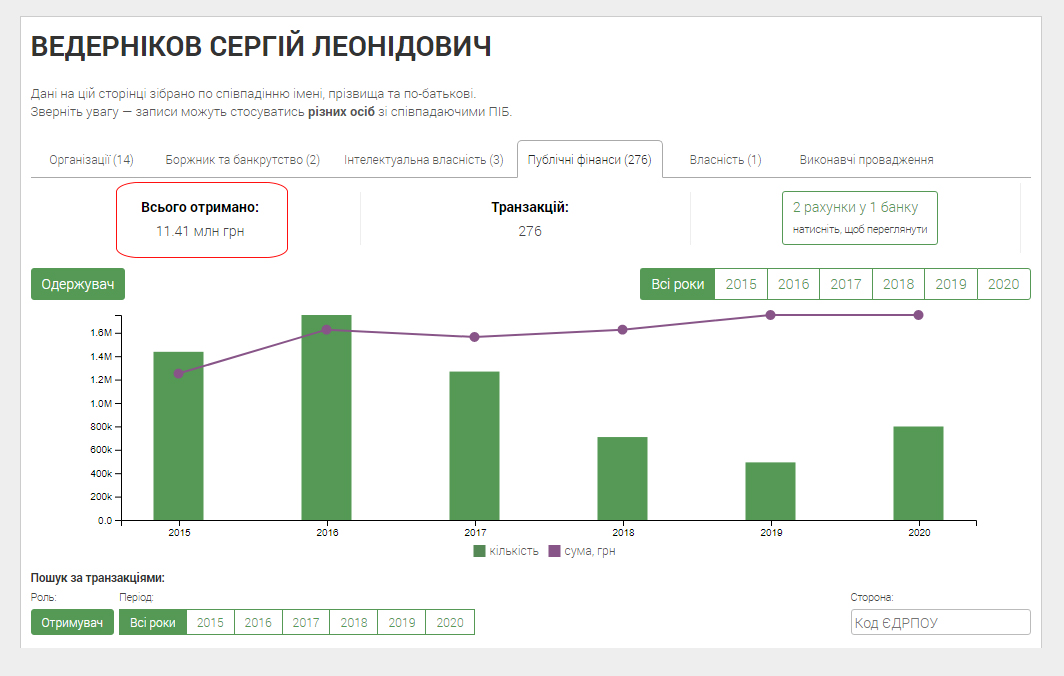Select 'Всі роки' in transaction search period
The image size is (1064, 676).
pyautogui.click(x=153, y=622)
